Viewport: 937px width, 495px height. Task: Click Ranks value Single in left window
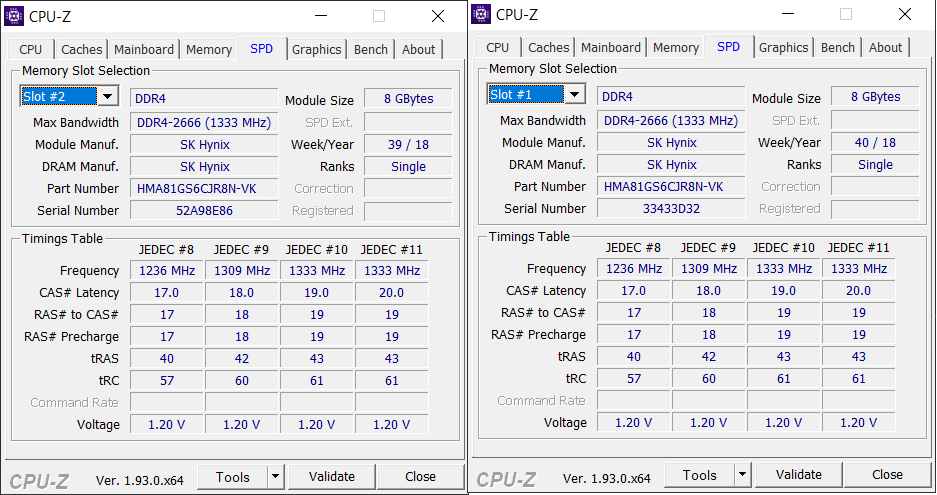tap(408, 167)
